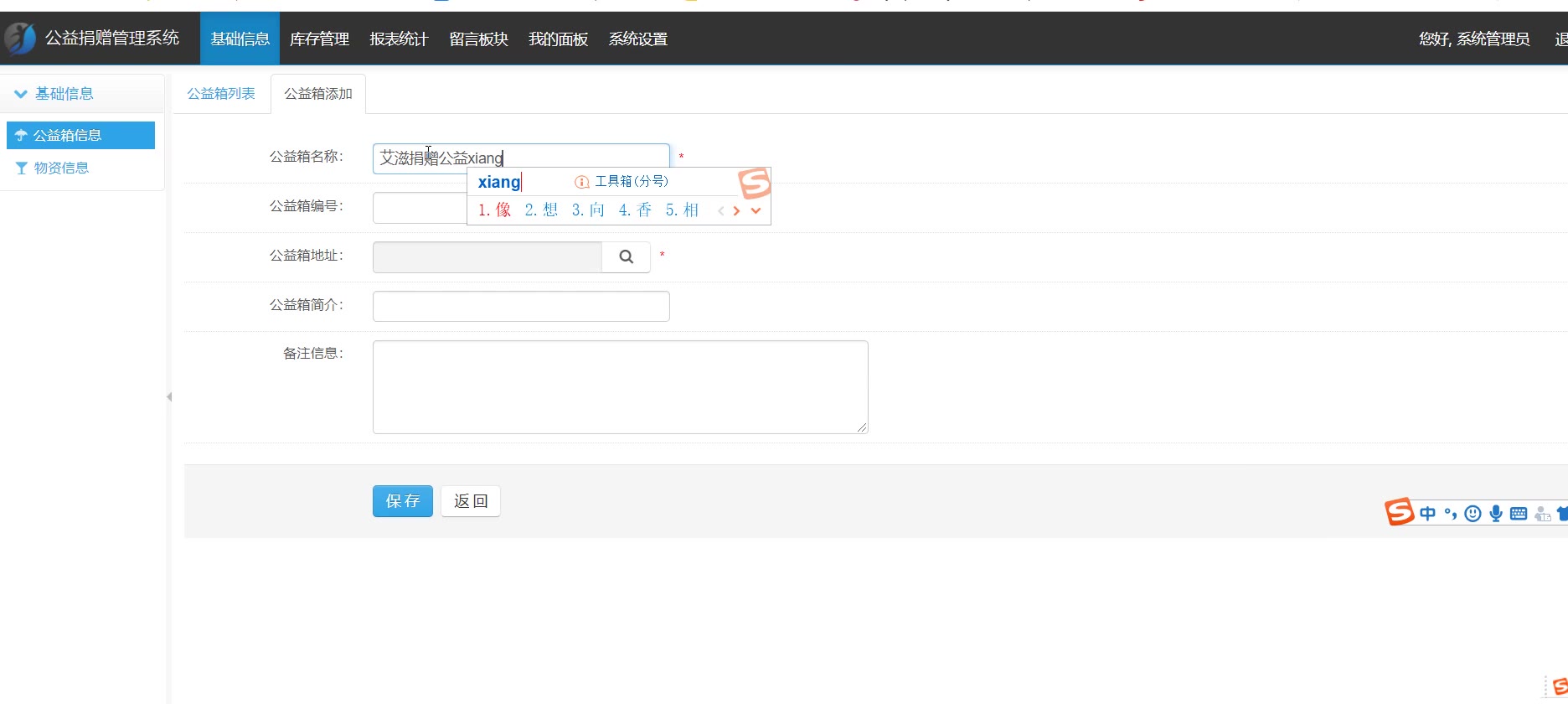Click the Sogou S logo on candidate popup

tap(755, 183)
